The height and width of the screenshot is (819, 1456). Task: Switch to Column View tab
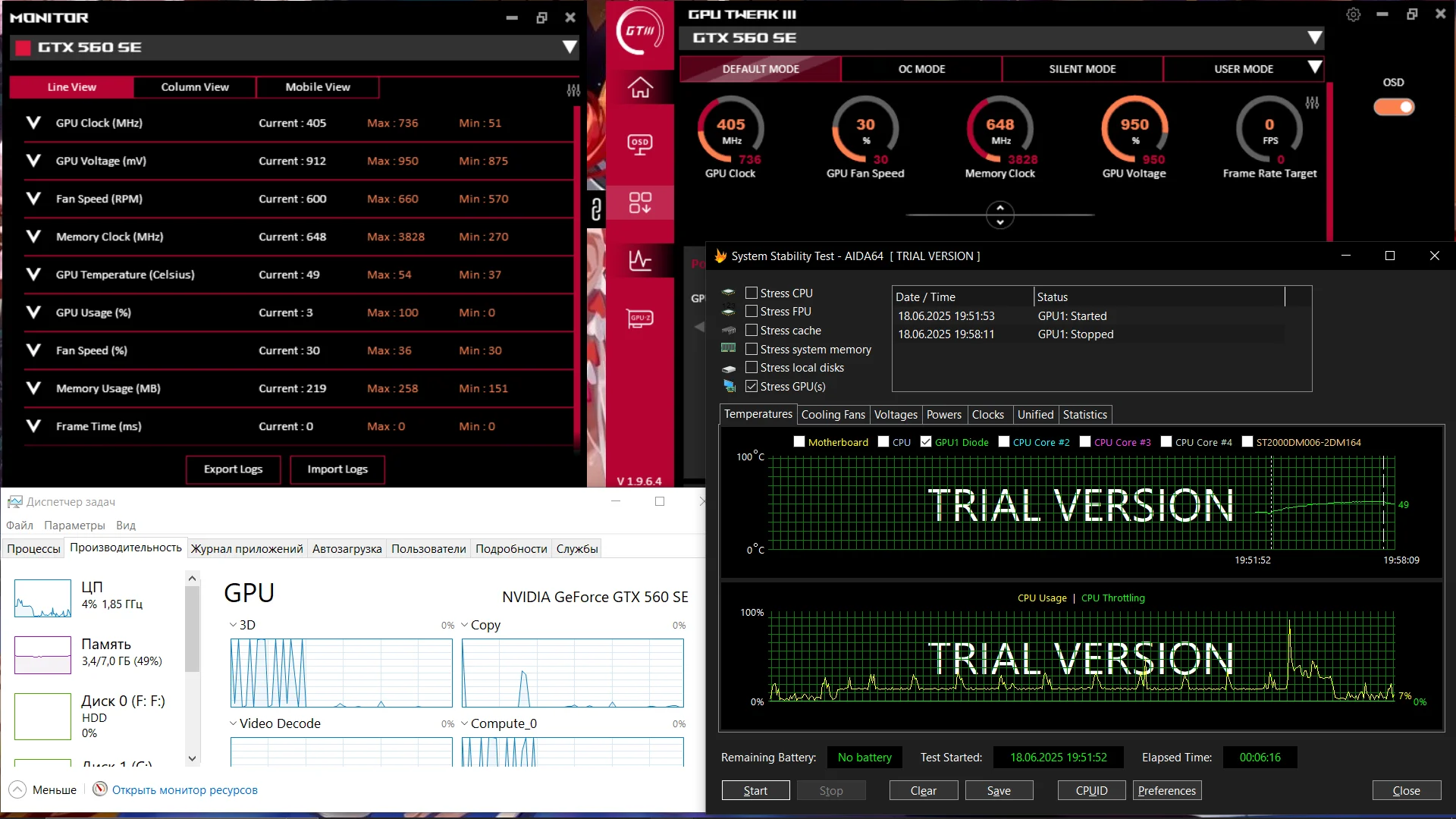click(195, 87)
